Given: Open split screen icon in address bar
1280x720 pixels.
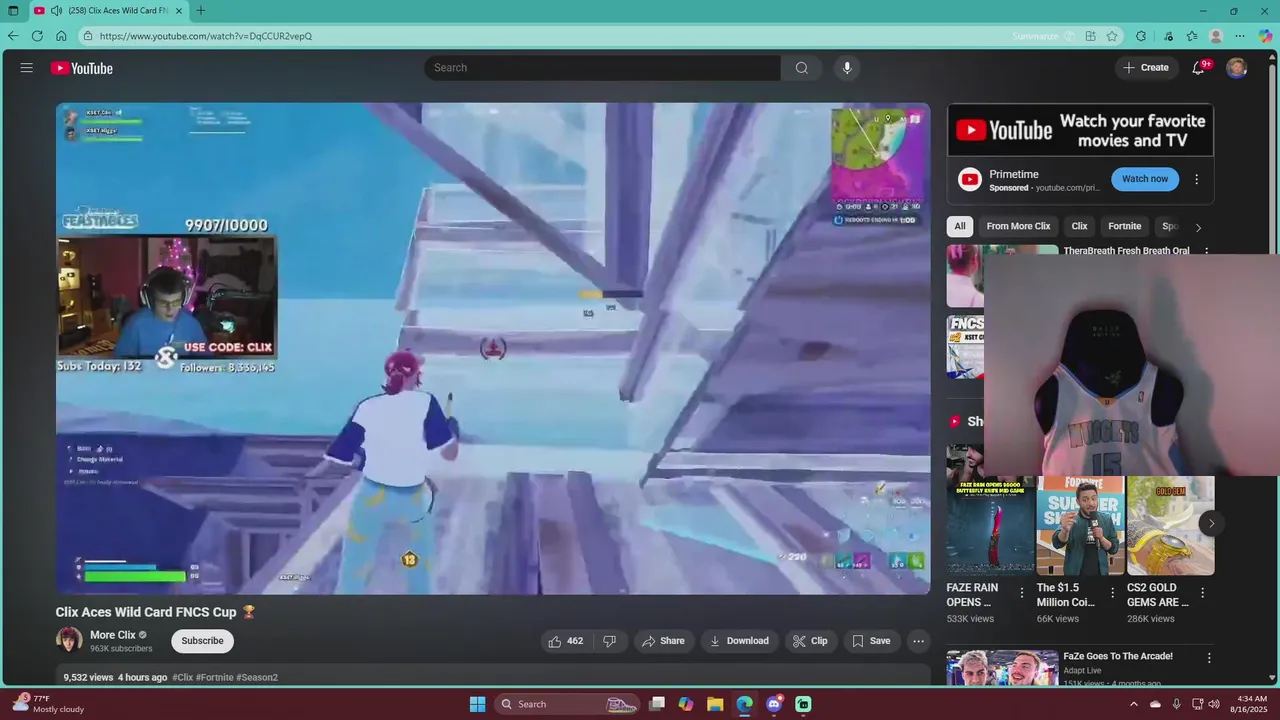Looking at the screenshot, I should (x=1090, y=36).
